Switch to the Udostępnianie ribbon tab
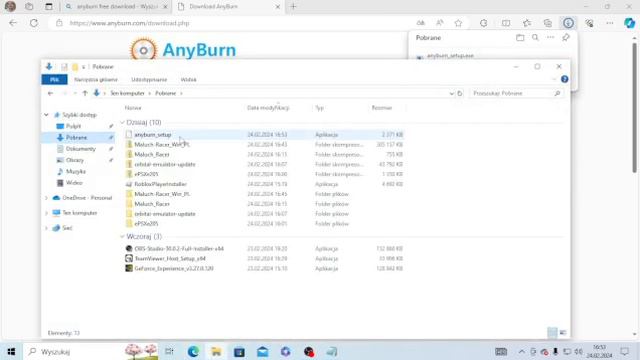640x360 pixels. [x=149, y=80]
